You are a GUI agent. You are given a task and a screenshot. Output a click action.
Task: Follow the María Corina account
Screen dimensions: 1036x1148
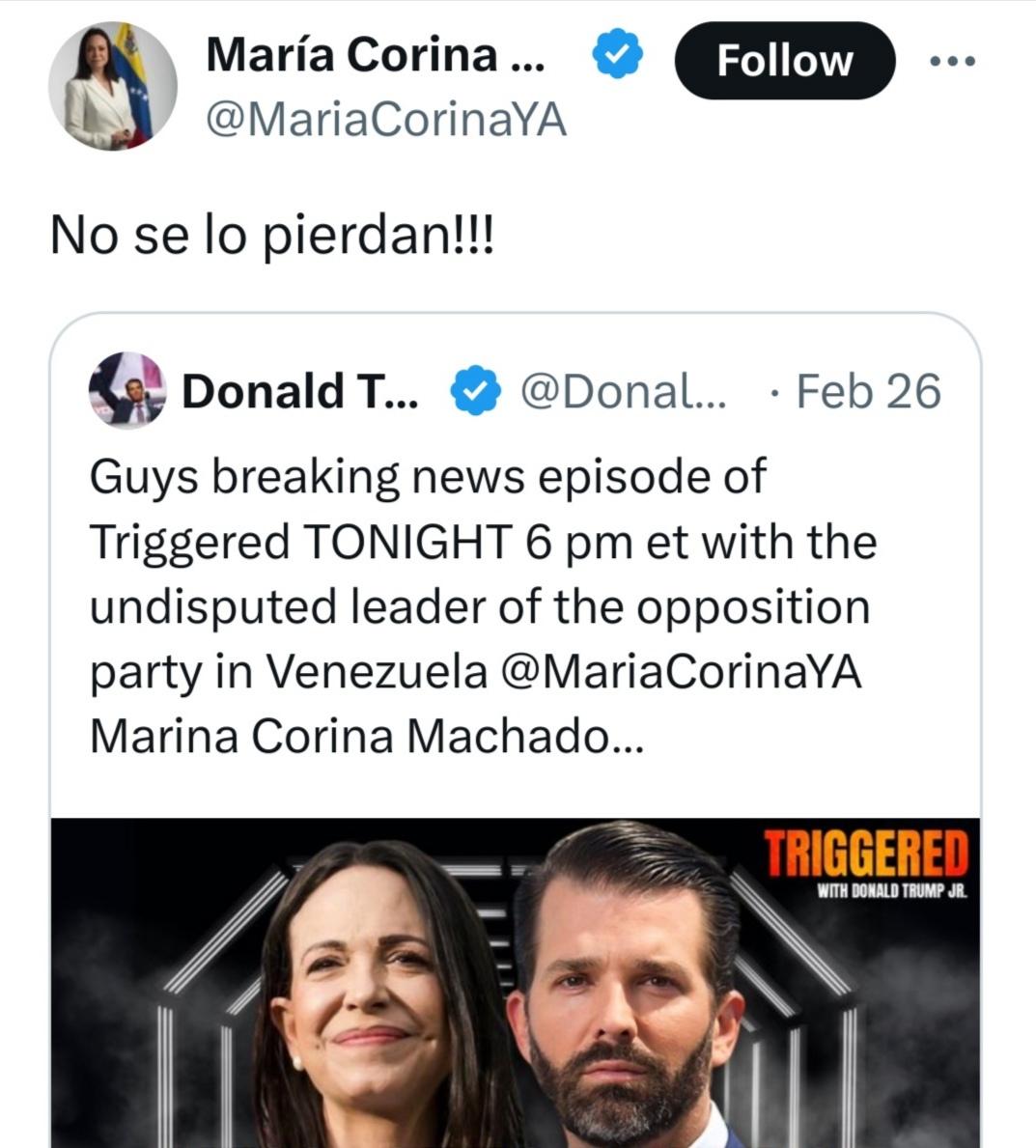pos(784,61)
